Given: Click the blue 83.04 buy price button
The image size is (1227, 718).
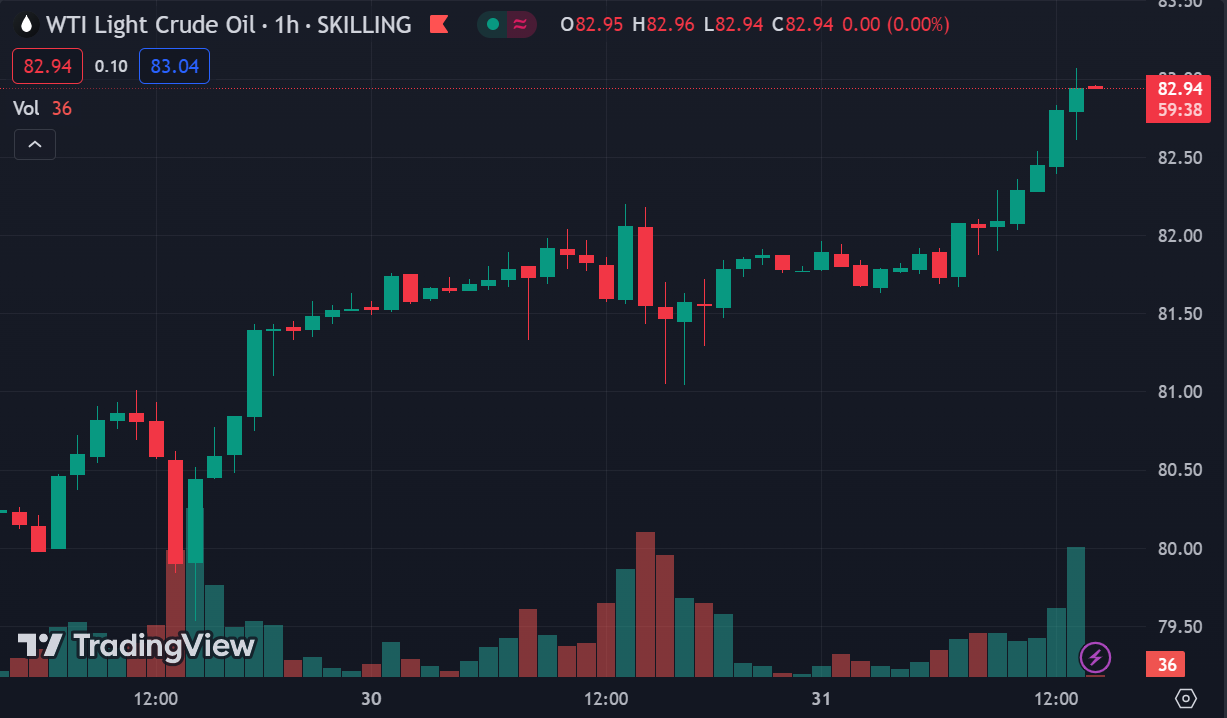Looking at the screenshot, I should tap(174, 67).
